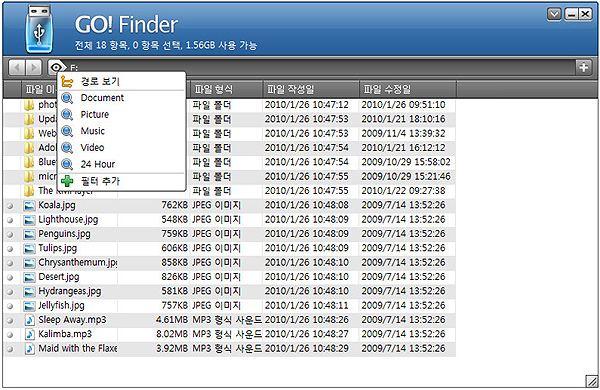The image size is (600, 390).
Task: Click the image icon of Penguins.jpg
Action: [x=29, y=234]
